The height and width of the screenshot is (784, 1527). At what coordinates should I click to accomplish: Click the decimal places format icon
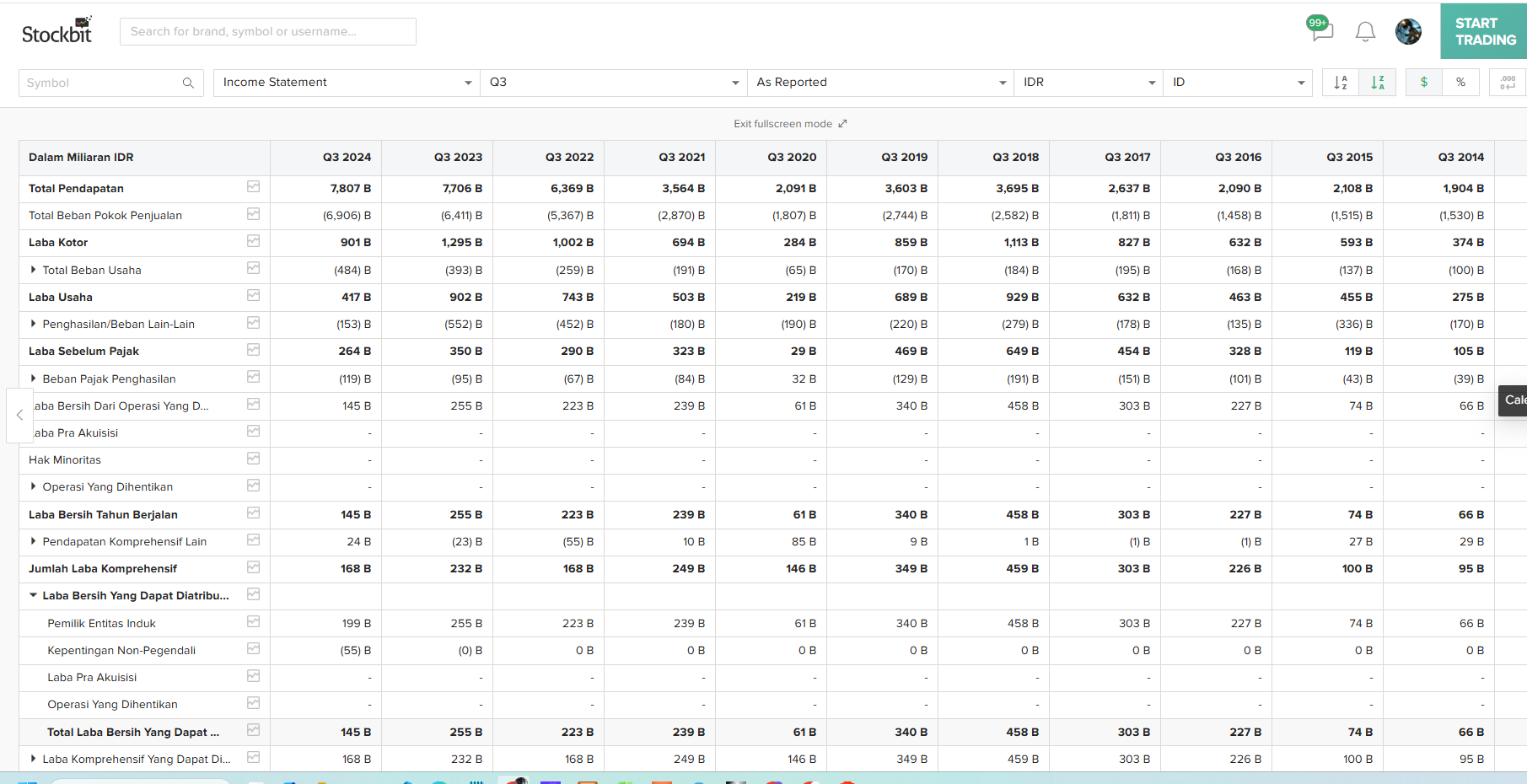tap(1508, 83)
